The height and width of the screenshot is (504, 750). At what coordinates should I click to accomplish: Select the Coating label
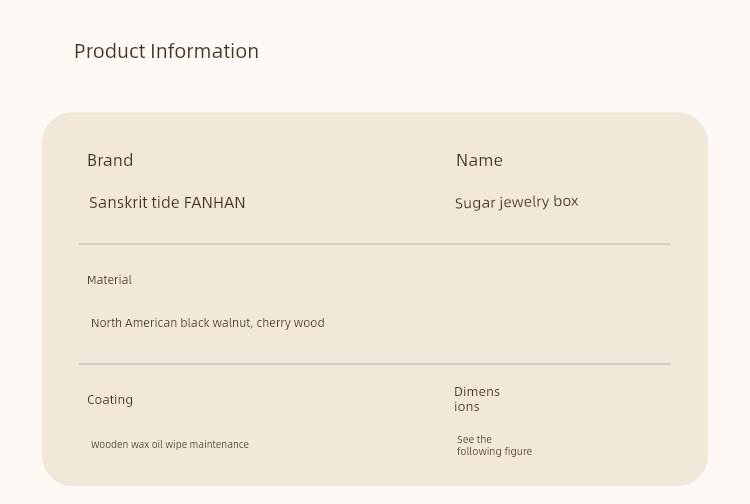click(x=110, y=400)
